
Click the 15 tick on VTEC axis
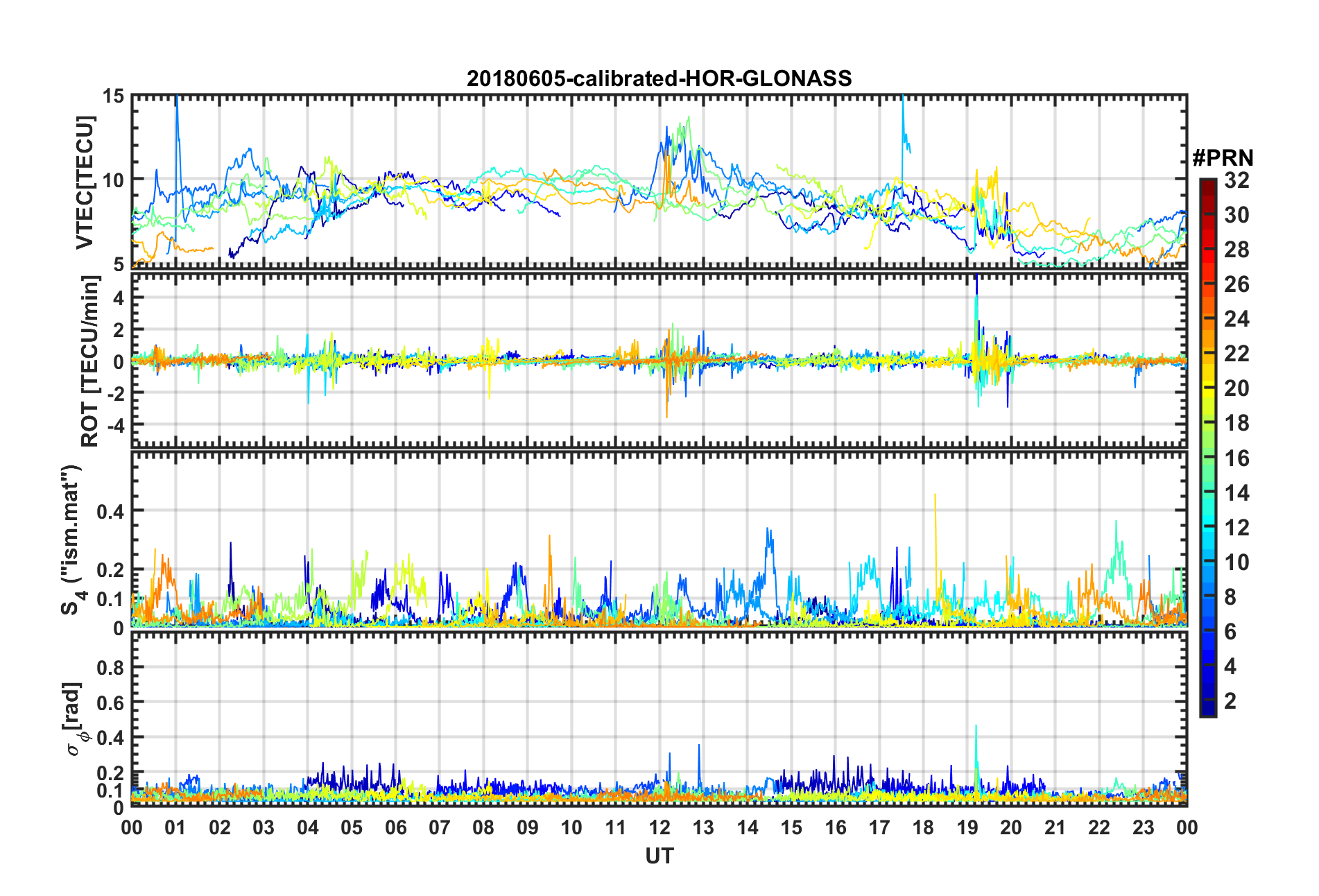pyautogui.click(x=113, y=96)
